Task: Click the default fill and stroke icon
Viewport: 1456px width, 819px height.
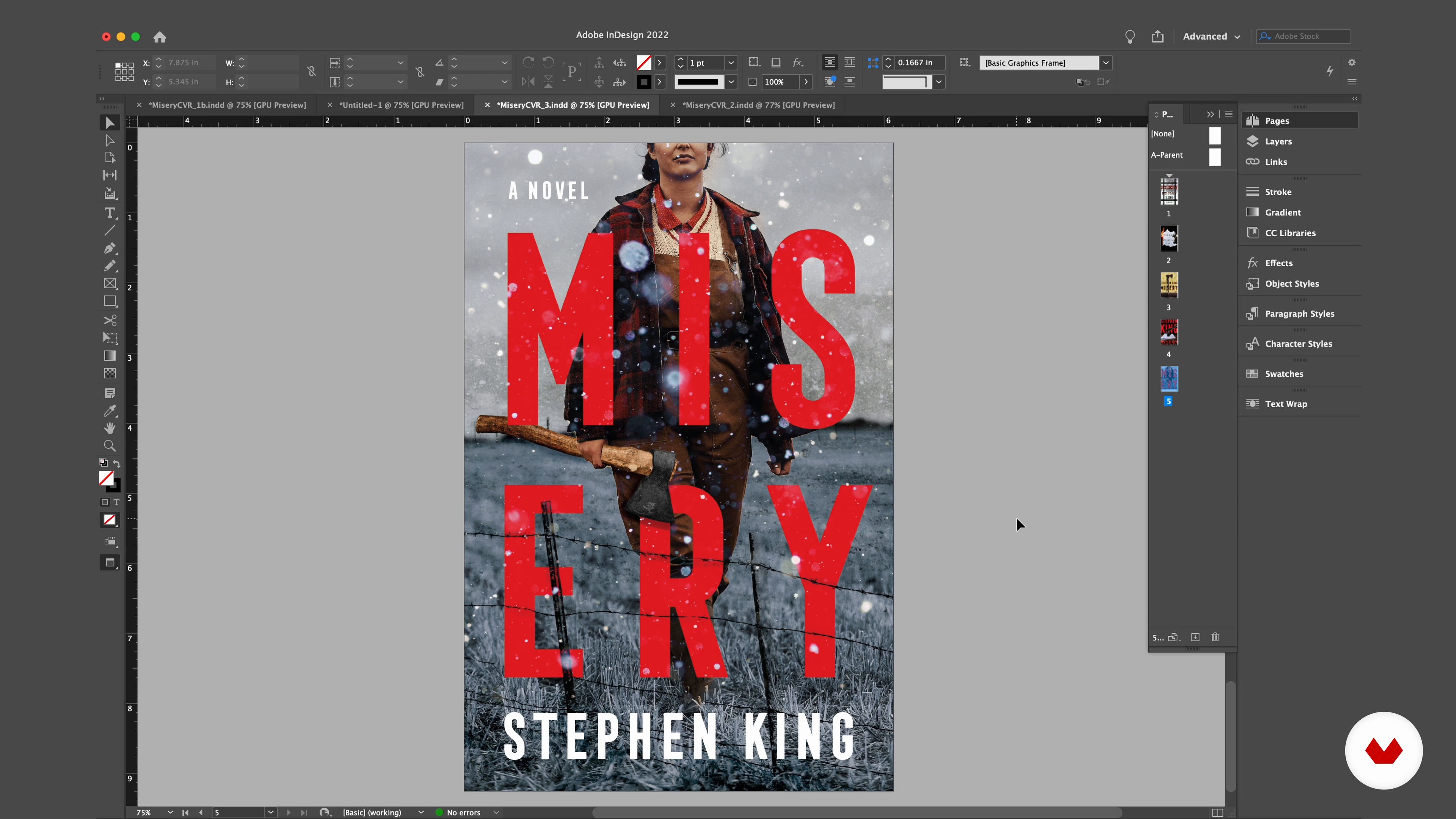Action: [x=103, y=462]
